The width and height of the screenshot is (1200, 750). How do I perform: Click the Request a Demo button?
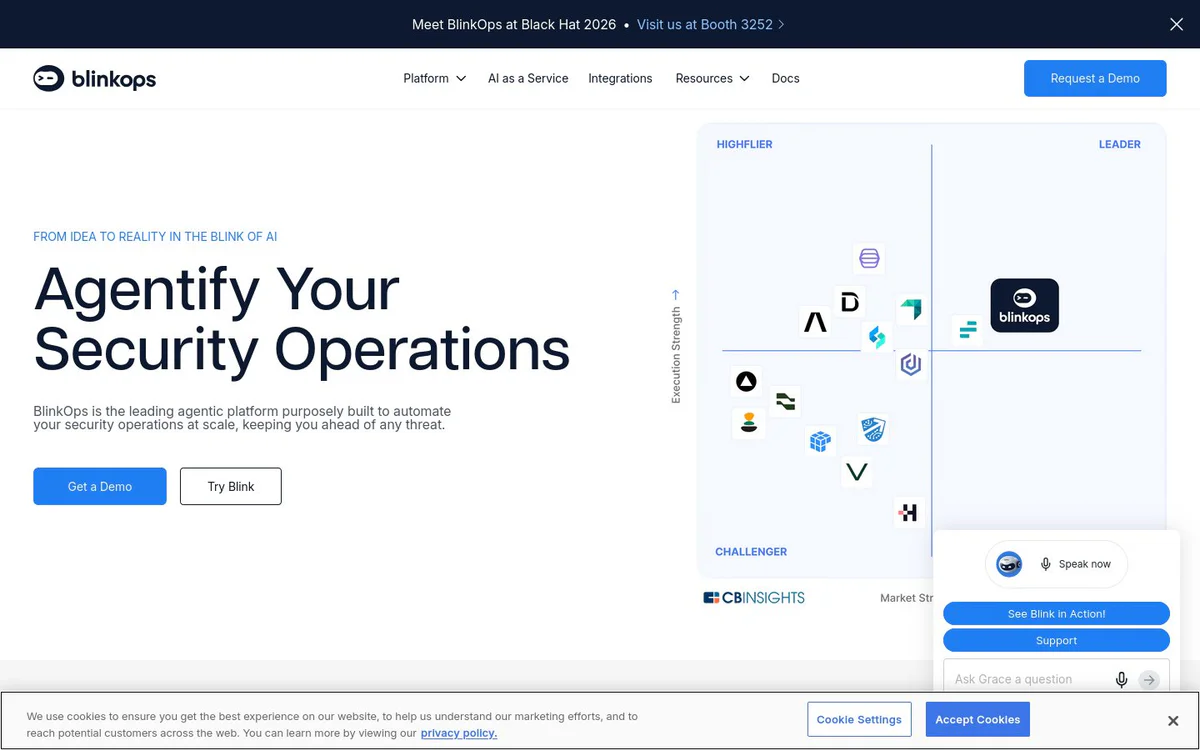coord(1095,78)
